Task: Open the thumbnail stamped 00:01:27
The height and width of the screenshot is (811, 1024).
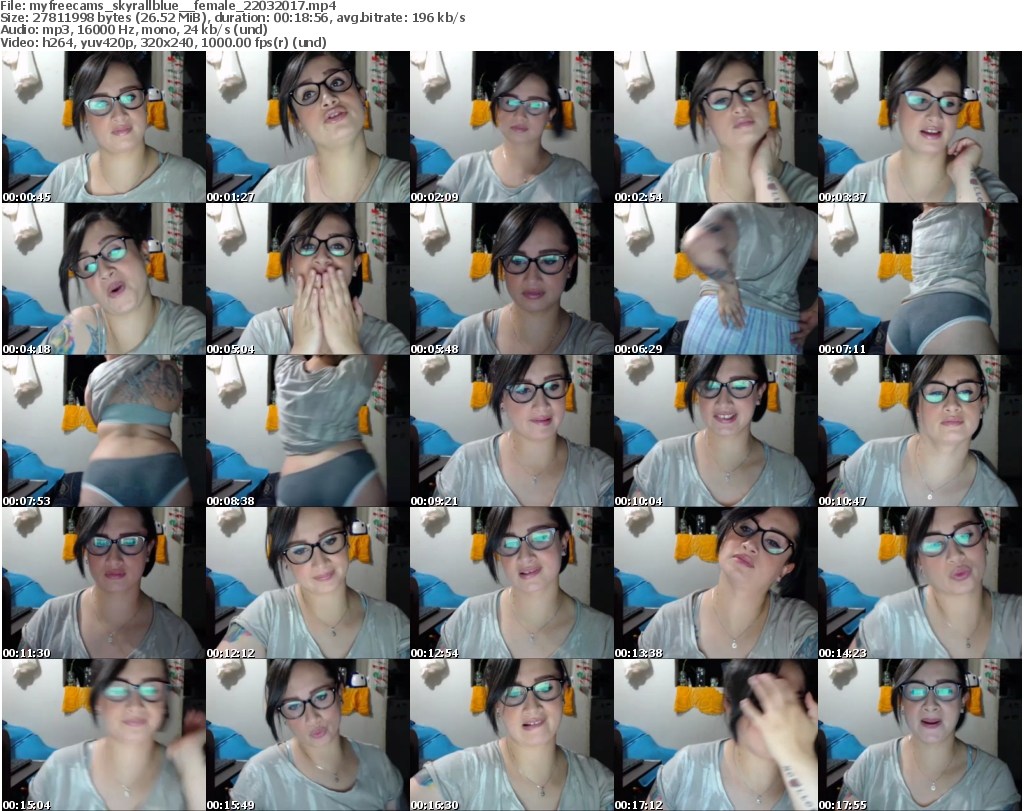Action: [308, 127]
